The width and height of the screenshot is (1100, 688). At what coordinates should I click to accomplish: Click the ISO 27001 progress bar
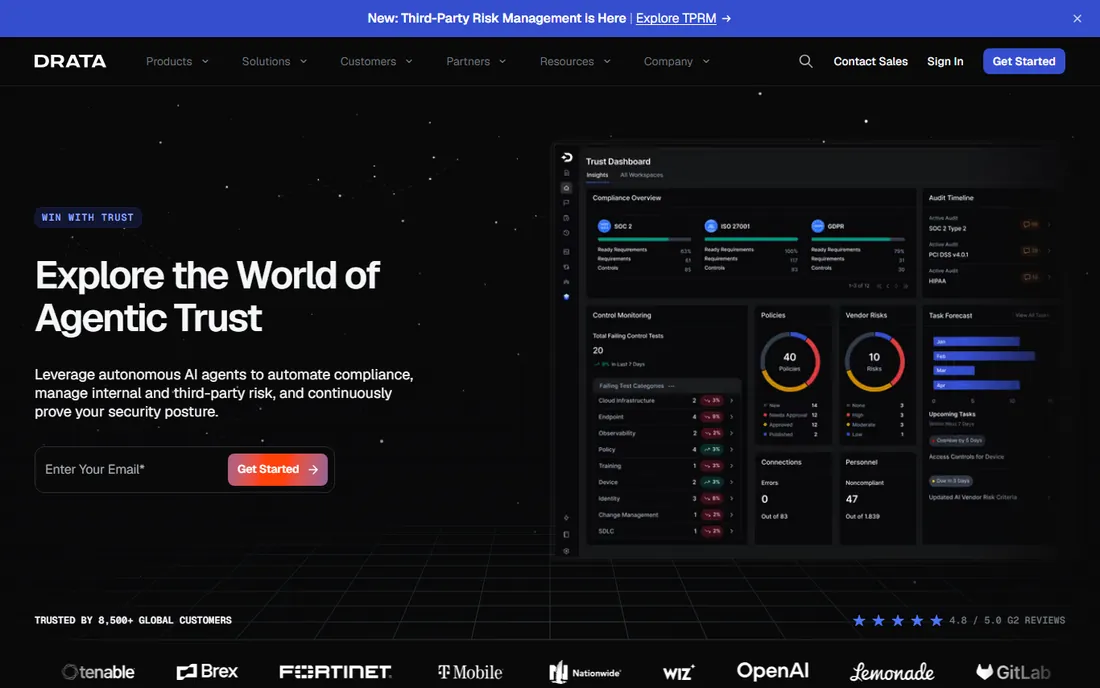pos(751,239)
